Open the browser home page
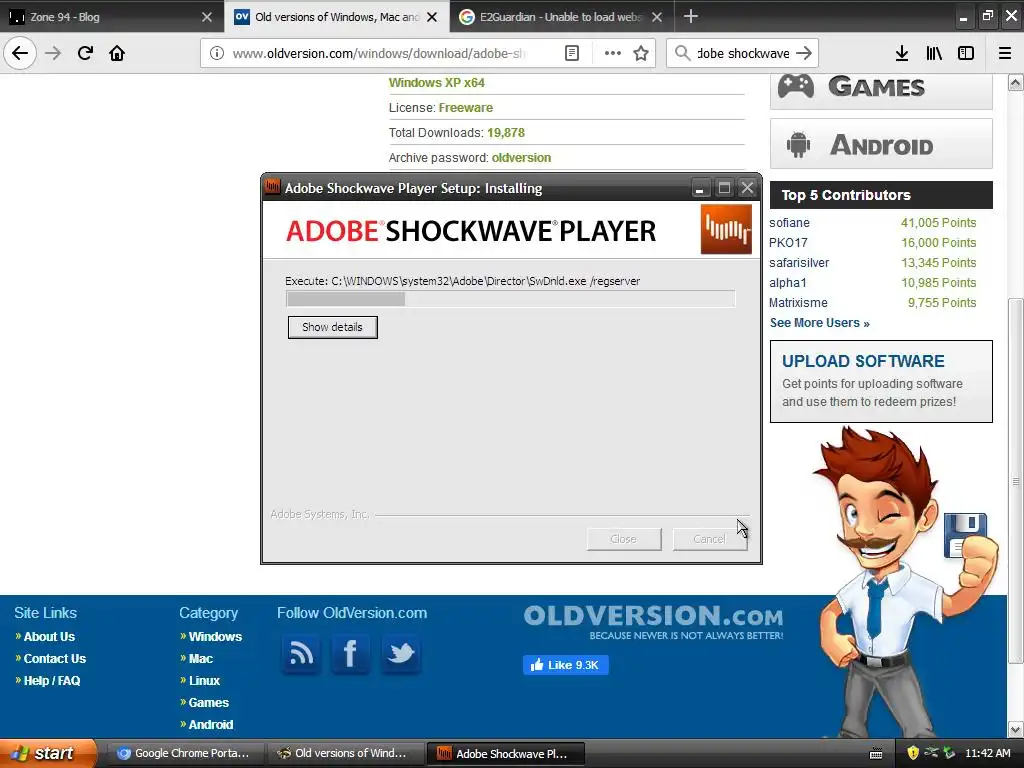This screenshot has width=1024, height=768. click(x=117, y=53)
